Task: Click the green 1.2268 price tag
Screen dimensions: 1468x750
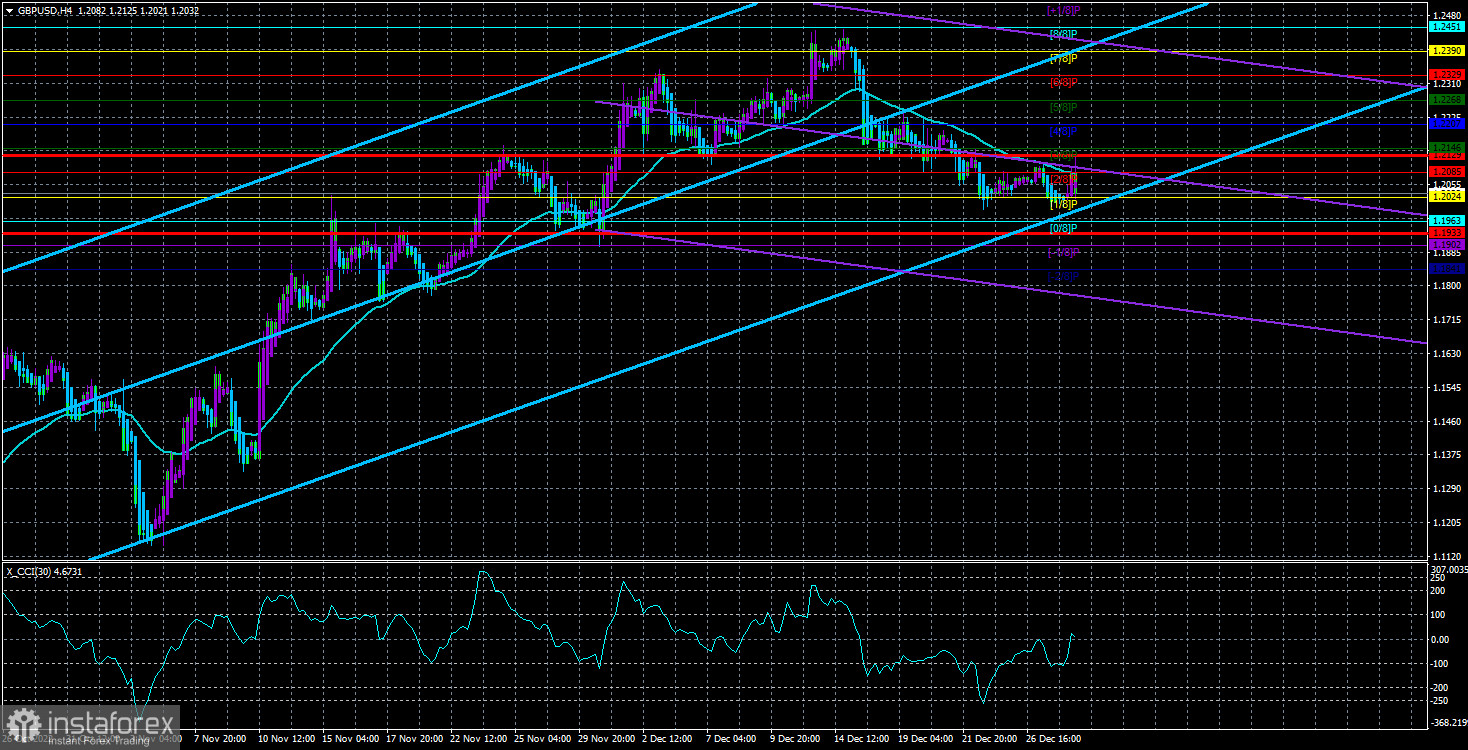Action: [x=1447, y=99]
